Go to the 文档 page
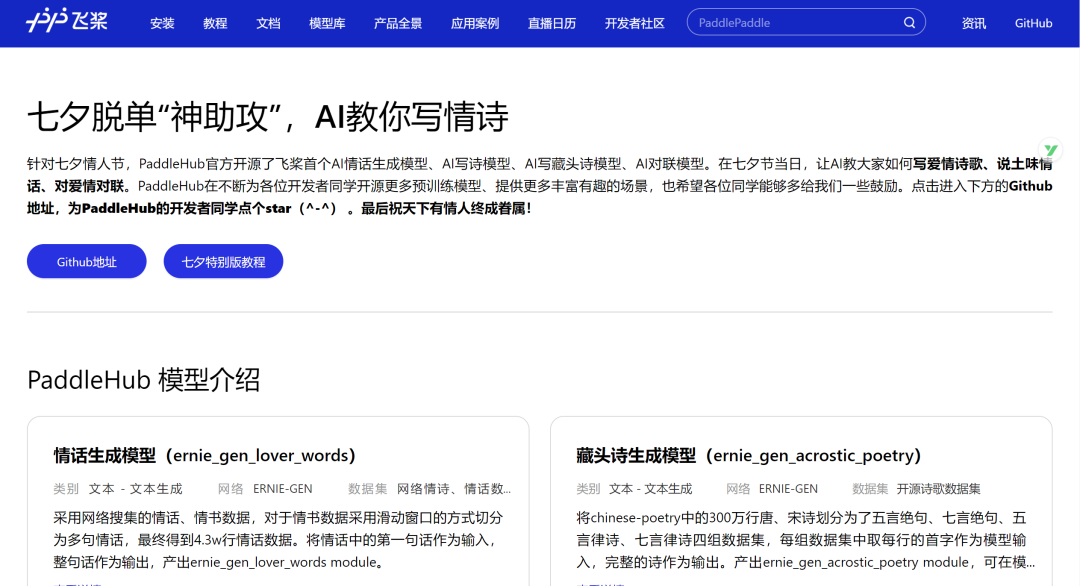This screenshot has height=586, width=1080. (268, 23)
